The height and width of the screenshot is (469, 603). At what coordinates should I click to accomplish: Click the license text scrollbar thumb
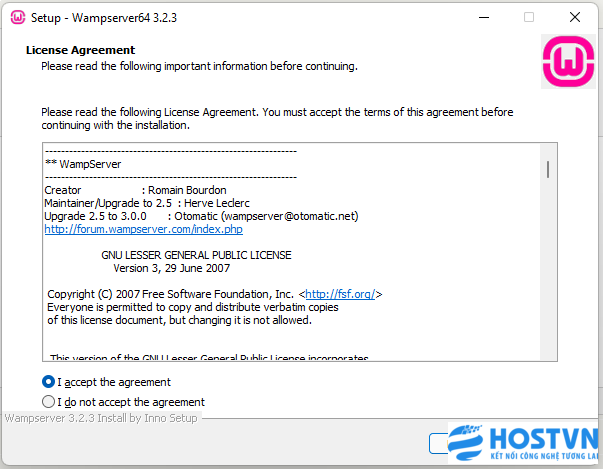(x=548, y=169)
